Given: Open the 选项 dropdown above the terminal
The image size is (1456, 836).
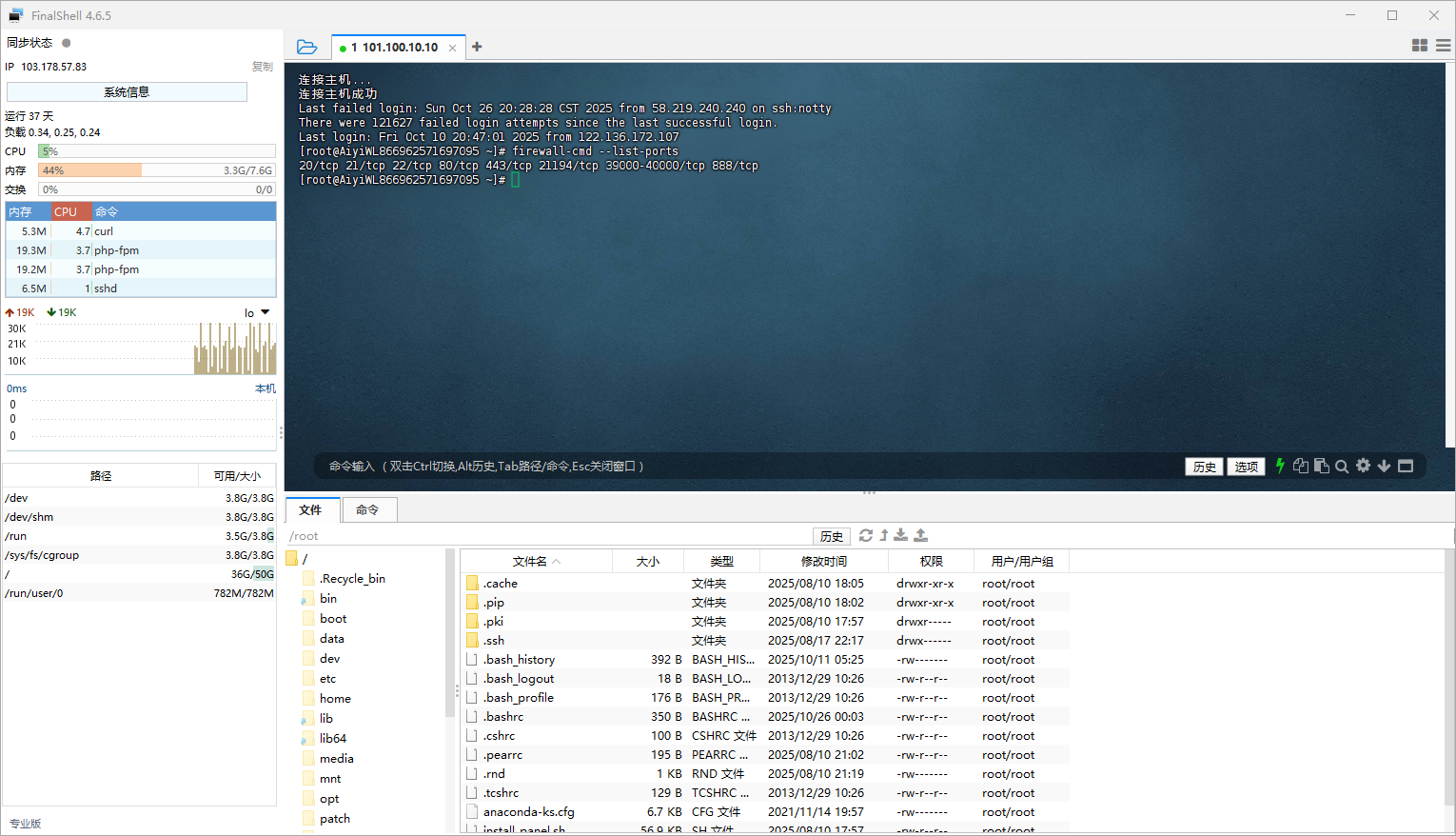Looking at the screenshot, I should [x=1246, y=466].
